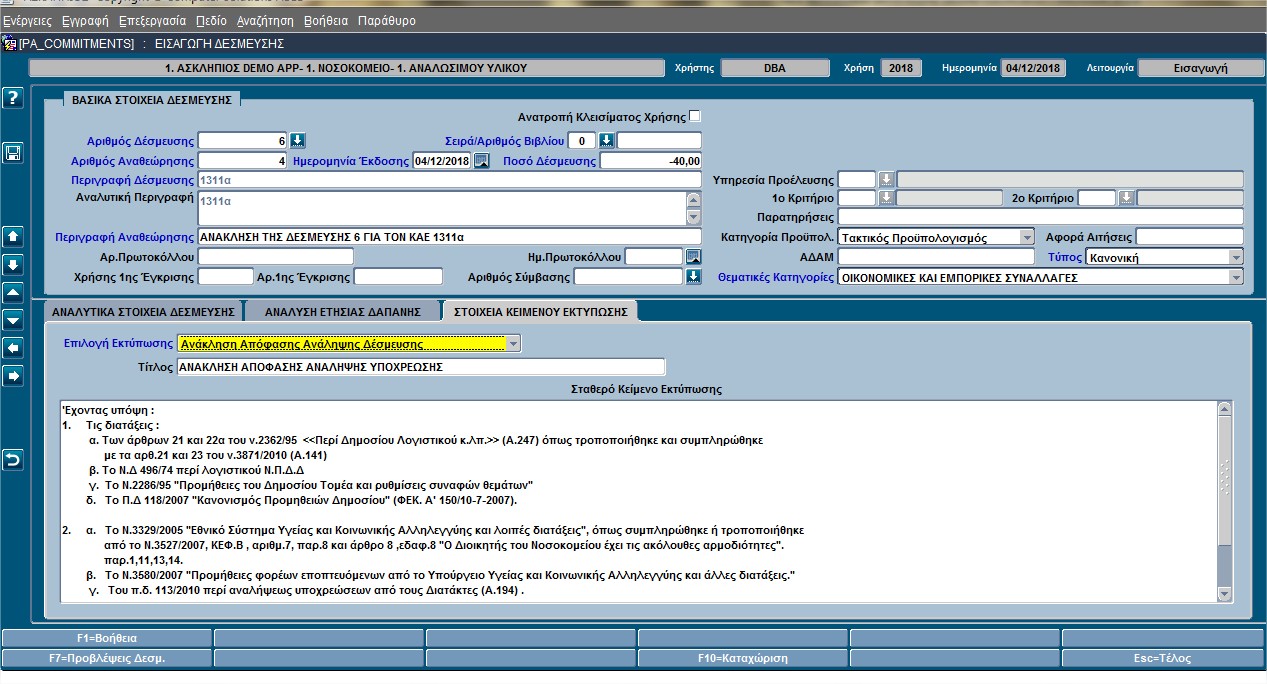Click the Χρήστης header field showing DBA
Screen dimensions: 1267x684
pos(774,68)
